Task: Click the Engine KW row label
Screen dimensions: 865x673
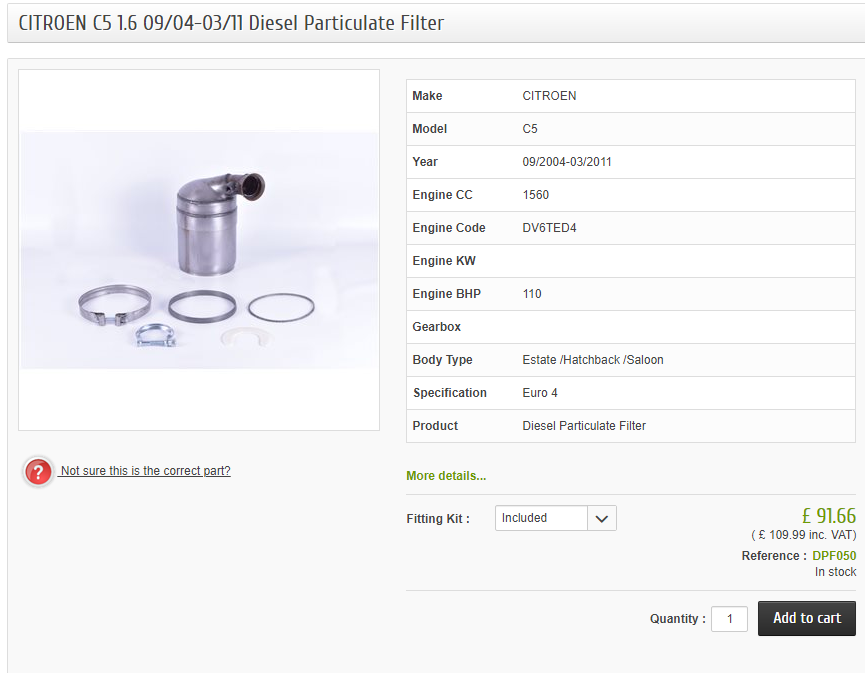Action: pyautogui.click(x=444, y=261)
